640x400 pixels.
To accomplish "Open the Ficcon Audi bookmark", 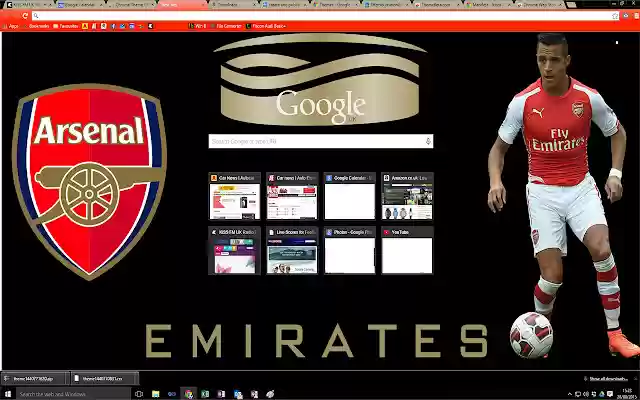I will 265,26.
